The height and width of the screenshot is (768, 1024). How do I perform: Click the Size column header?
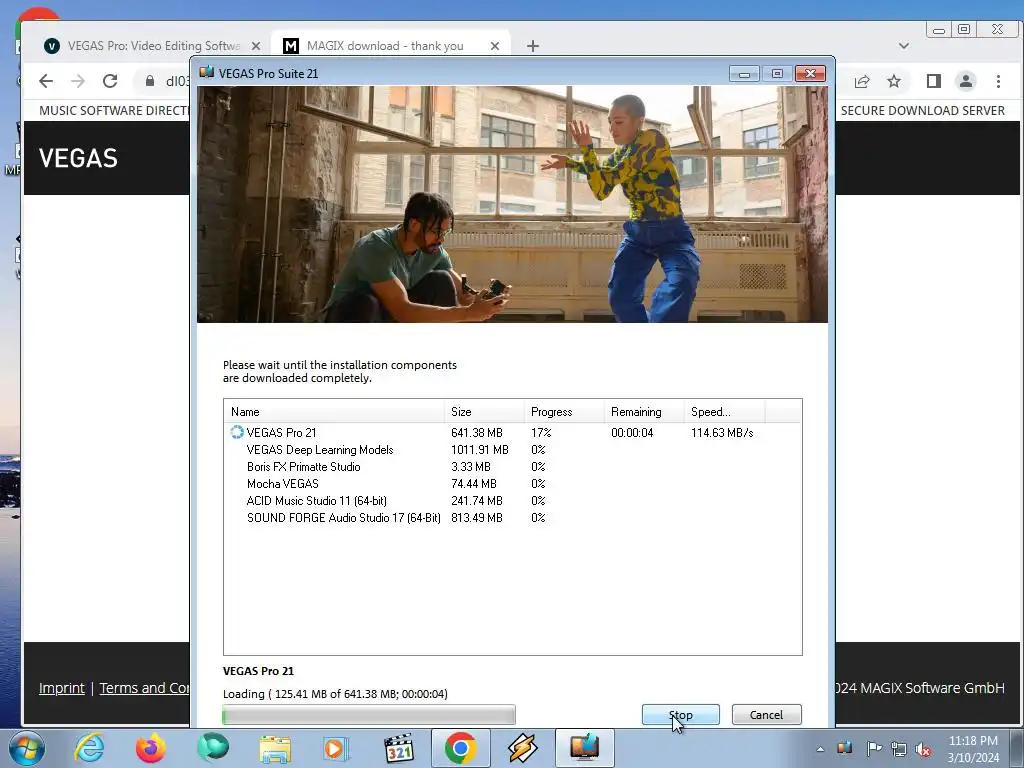click(484, 411)
